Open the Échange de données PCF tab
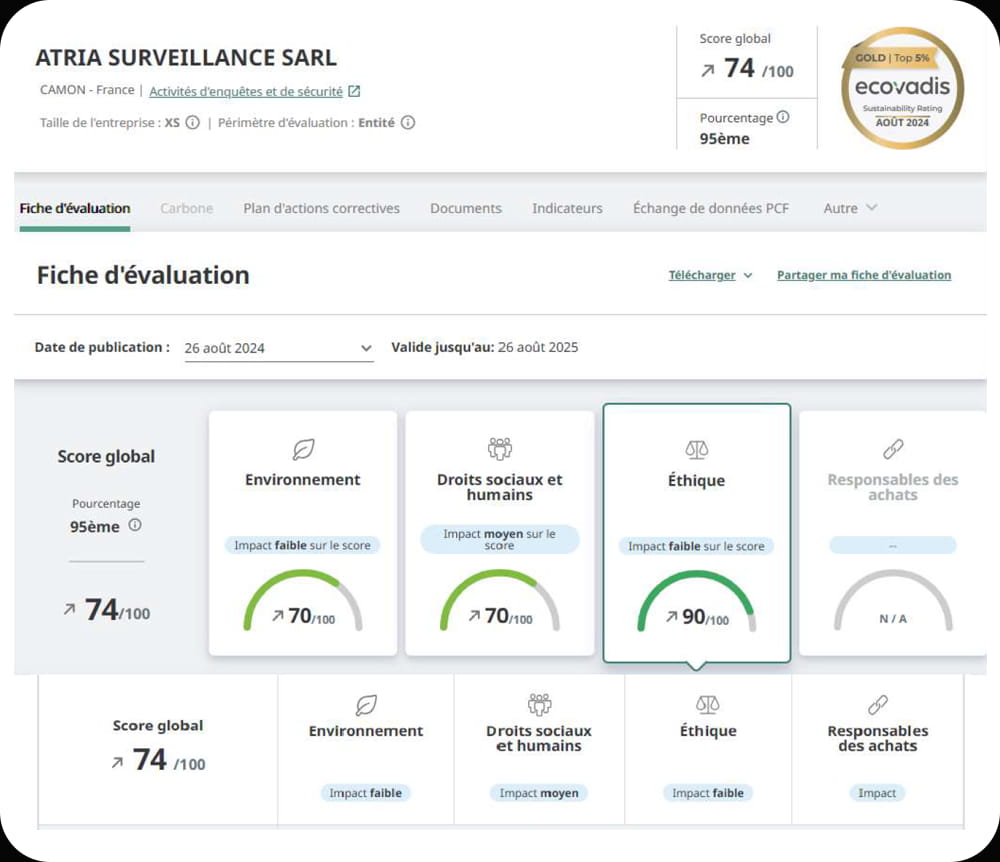 coord(710,208)
